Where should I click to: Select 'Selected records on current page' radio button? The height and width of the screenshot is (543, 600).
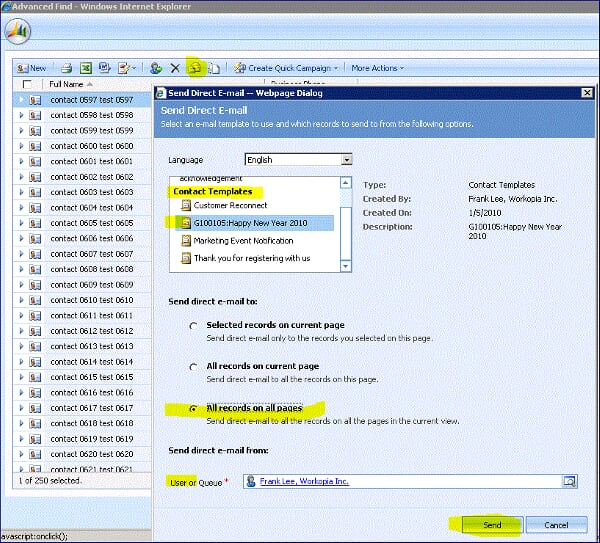pos(192,326)
